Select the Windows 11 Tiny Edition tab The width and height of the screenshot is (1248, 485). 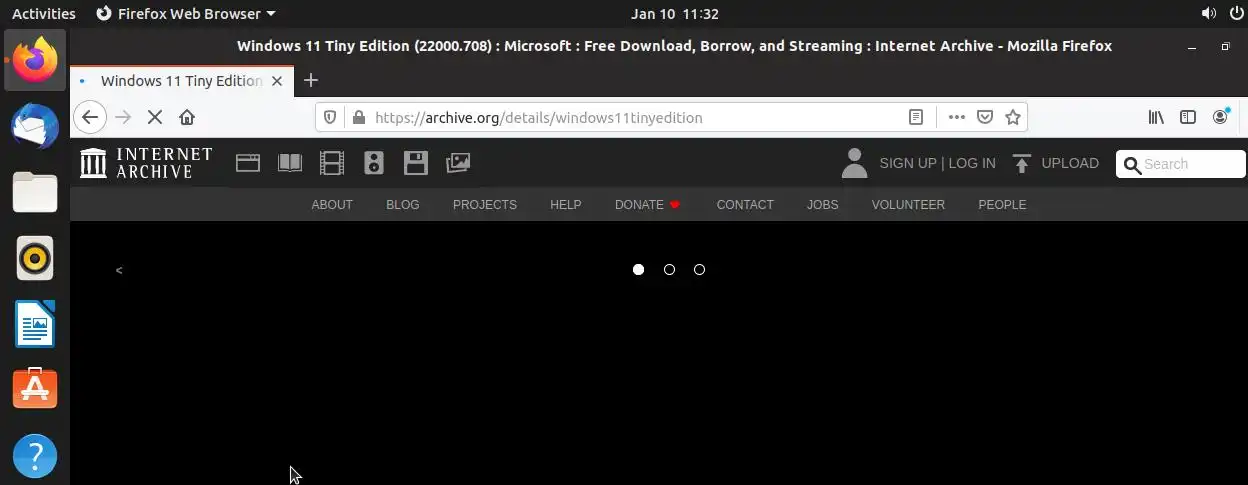coord(182,81)
